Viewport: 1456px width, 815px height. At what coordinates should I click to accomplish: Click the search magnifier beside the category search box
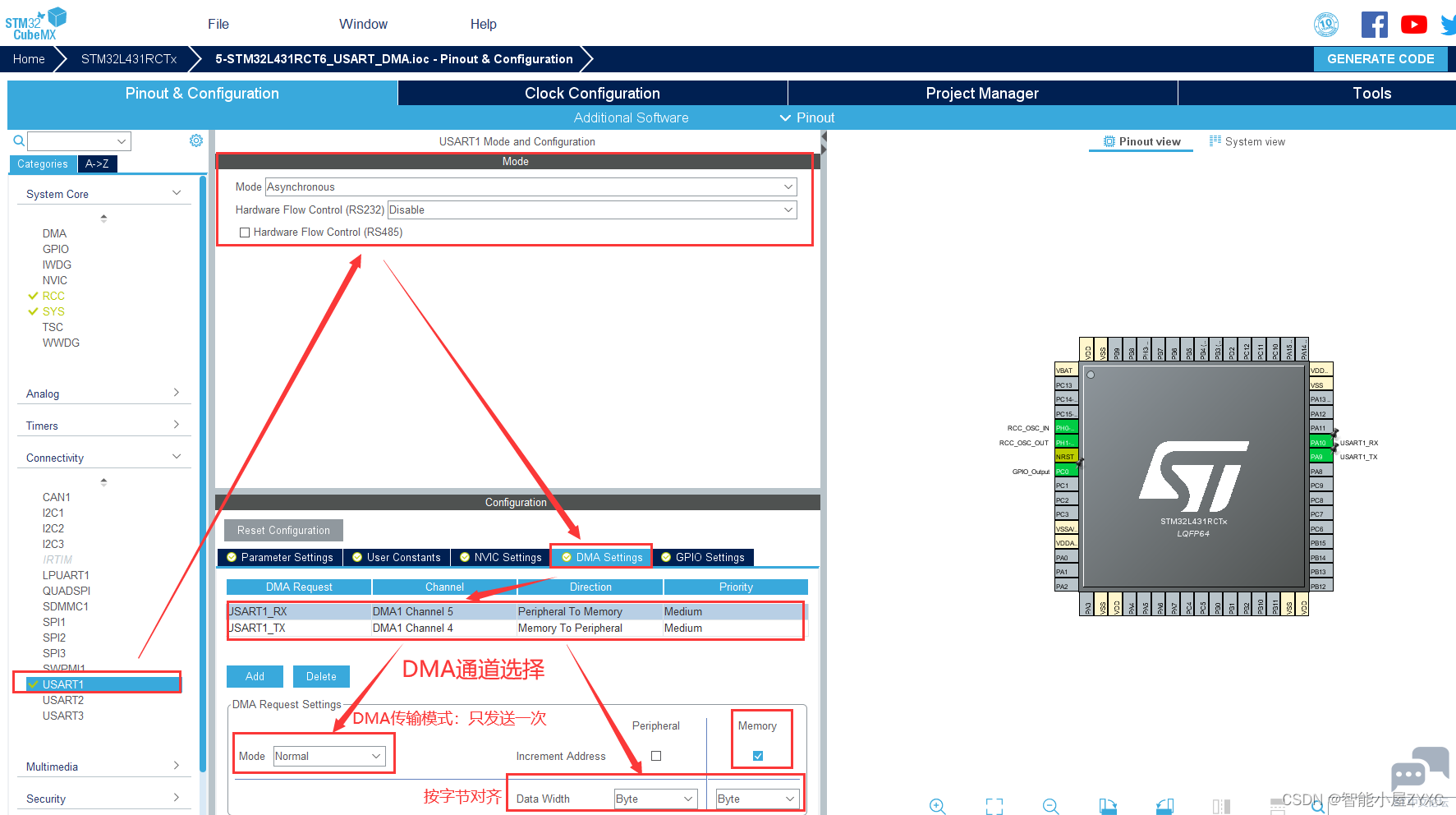pyautogui.click(x=19, y=141)
